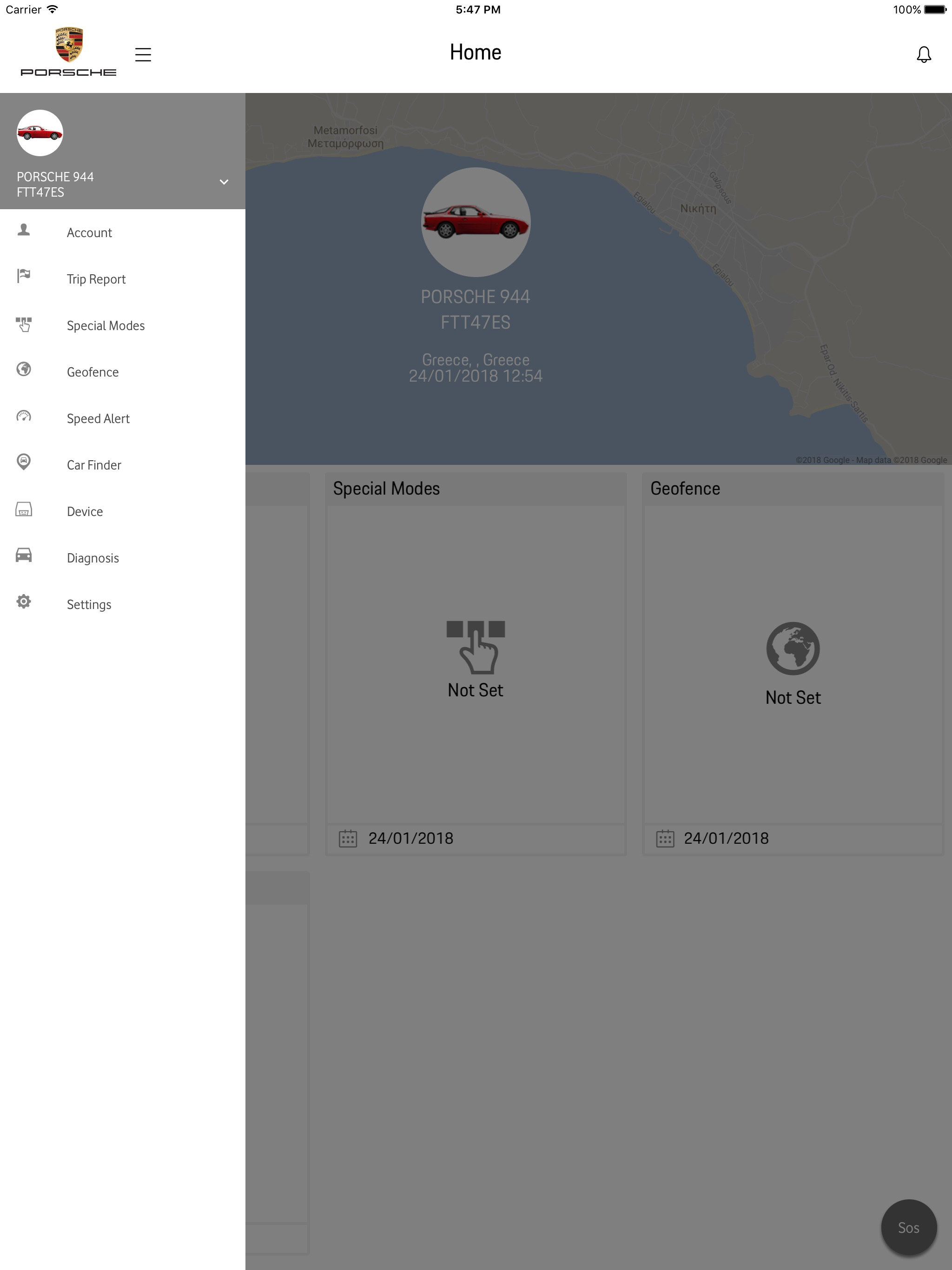952x1270 pixels.
Task: Open the Trip Report menu item
Action: [123, 279]
